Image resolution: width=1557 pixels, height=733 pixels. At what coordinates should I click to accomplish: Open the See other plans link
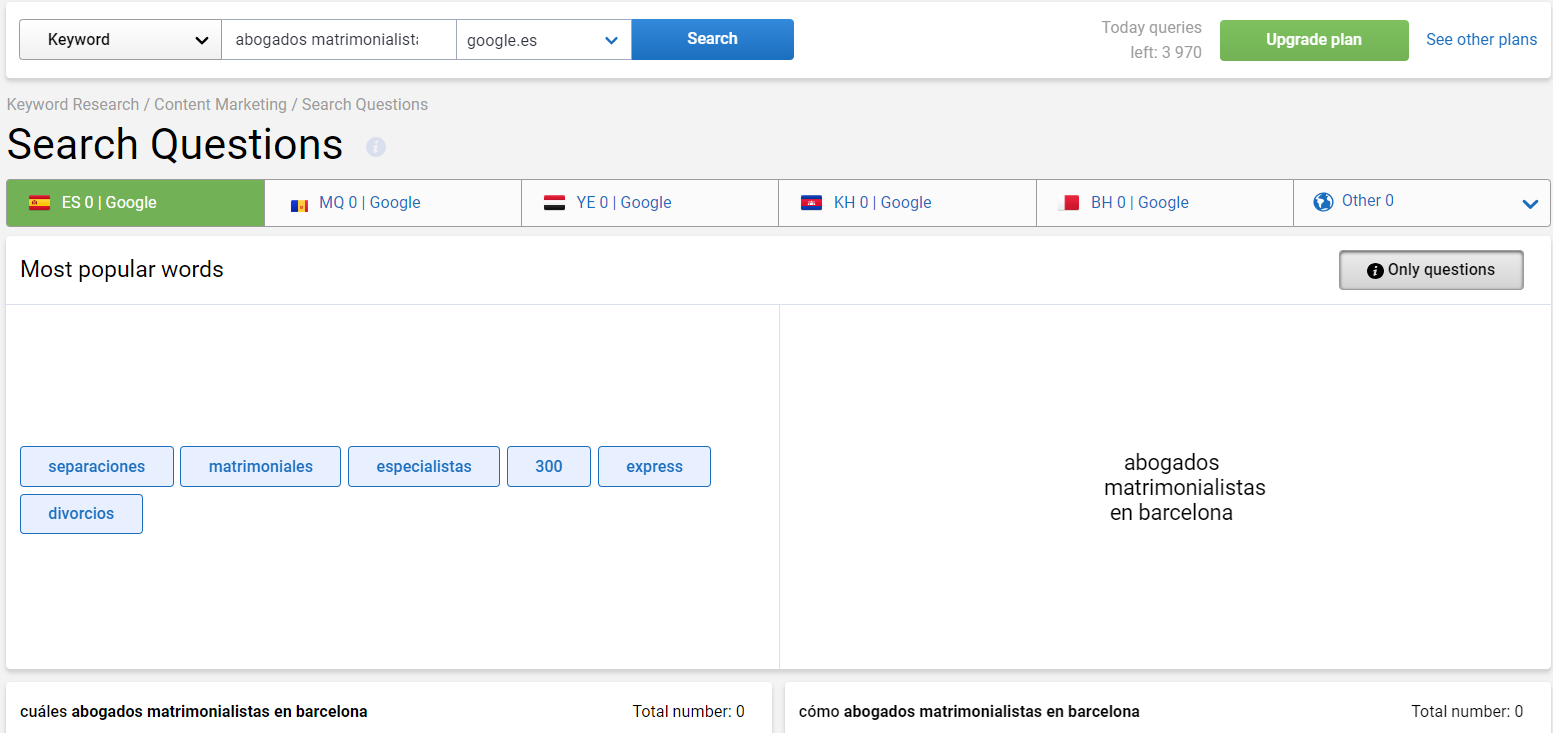[x=1482, y=39]
